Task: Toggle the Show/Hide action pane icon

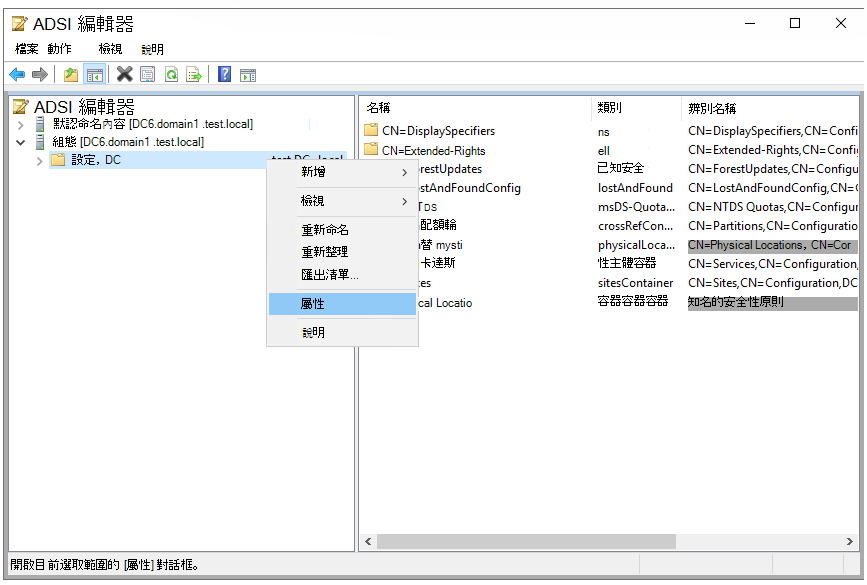Action: pyautogui.click(x=248, y=75)
